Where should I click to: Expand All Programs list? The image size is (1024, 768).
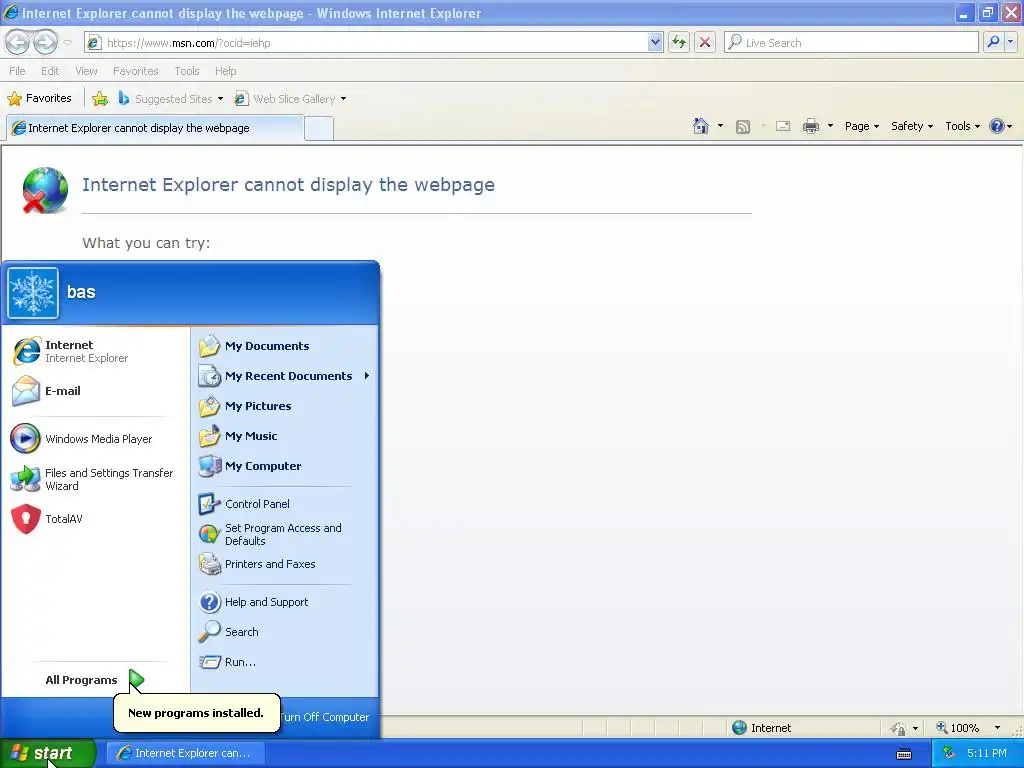pyautogui.click(x=95, y=680)
